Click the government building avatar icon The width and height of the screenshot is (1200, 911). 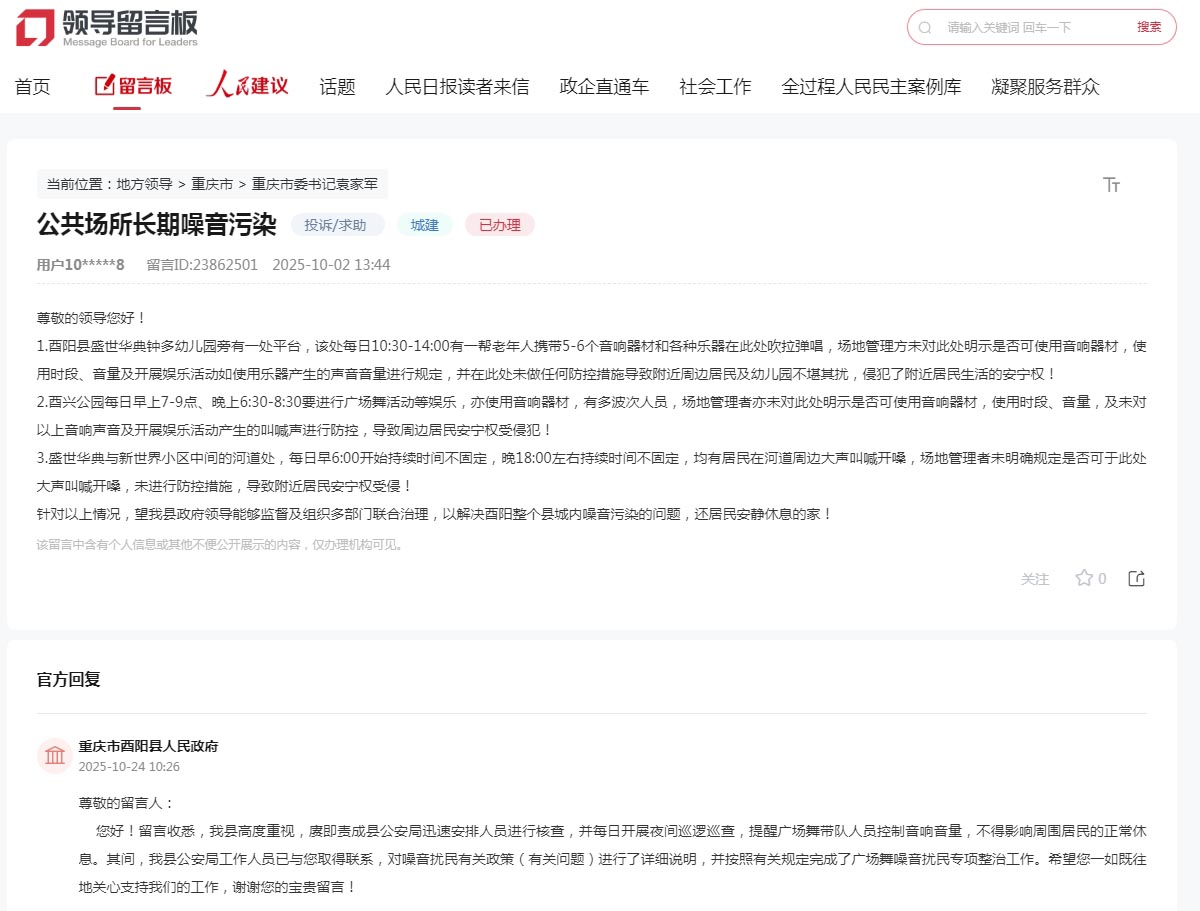coord(55,756)
